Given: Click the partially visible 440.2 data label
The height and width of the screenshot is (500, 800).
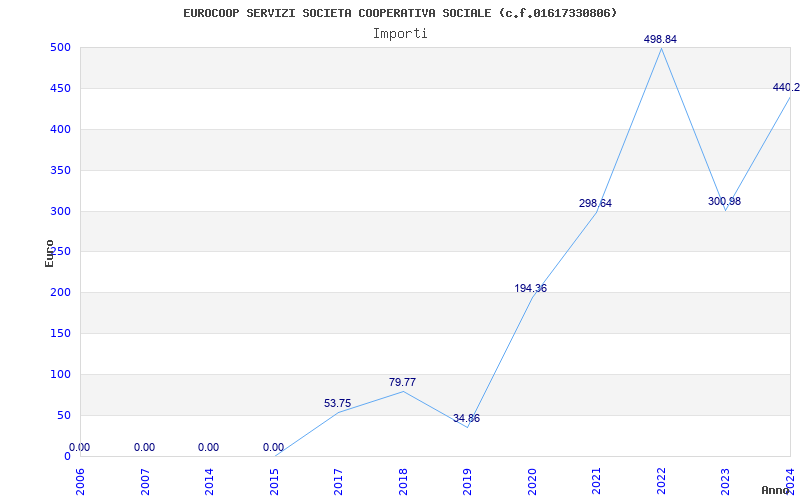Looking at the screenshot, I should 786,87.
